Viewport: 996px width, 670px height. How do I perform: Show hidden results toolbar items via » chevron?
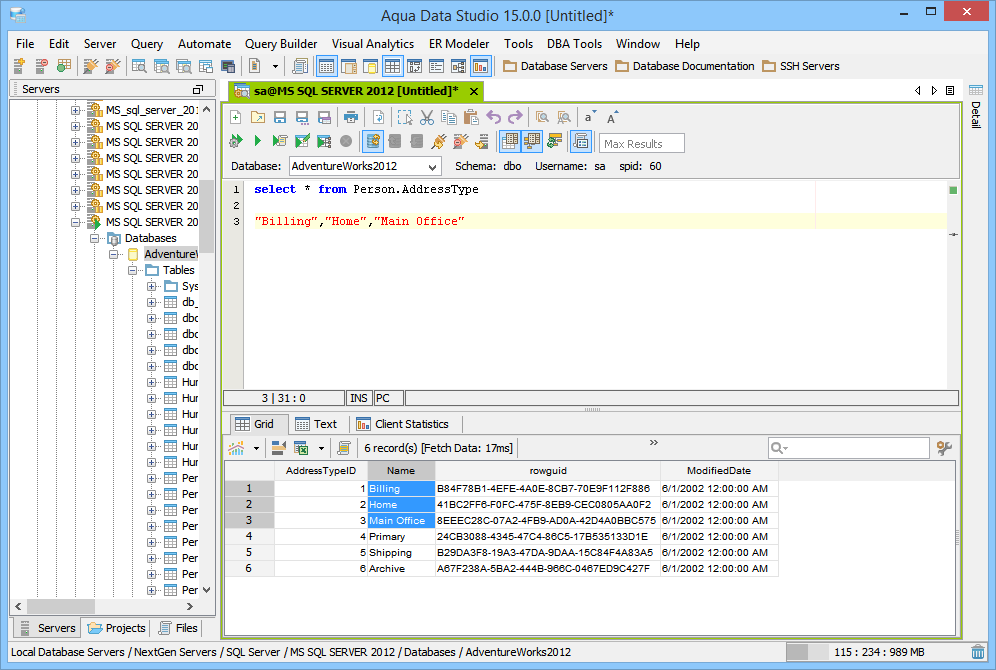click(x=654, y=442)
